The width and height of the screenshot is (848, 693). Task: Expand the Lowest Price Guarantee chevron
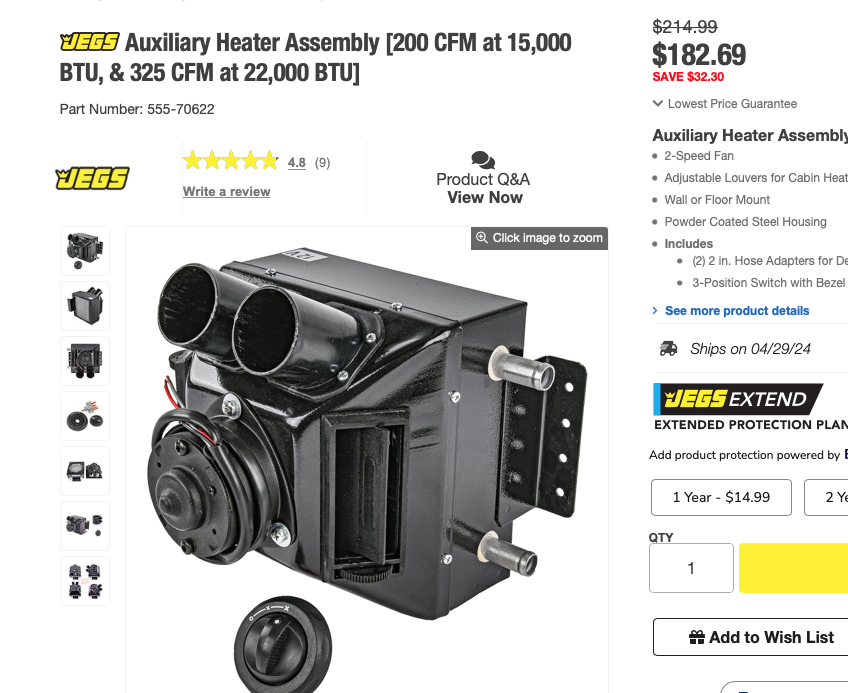click(x=658, y=103)
